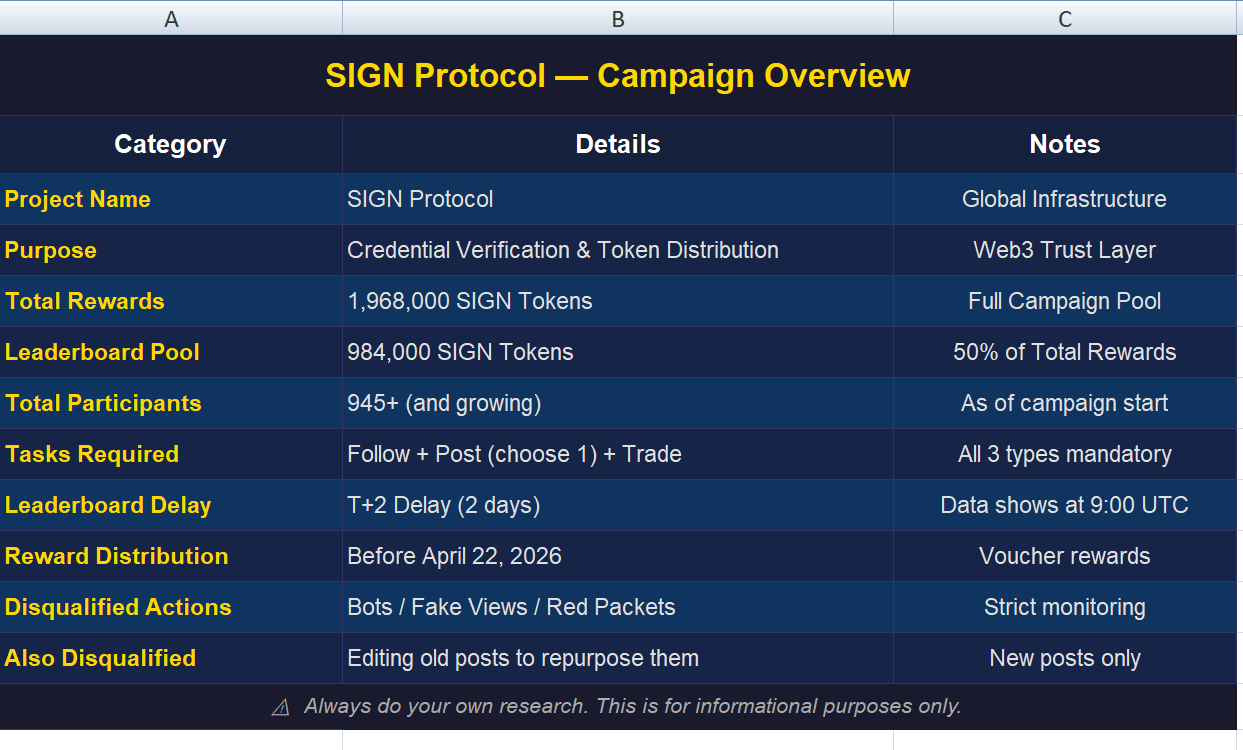Click the Data shows at 9:00 UTC cell
The image size is (1243, 750).
1065,505
